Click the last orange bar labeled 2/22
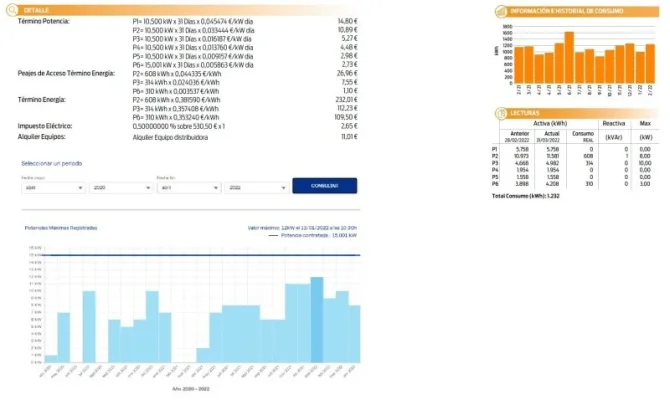 tap(650, 64)
